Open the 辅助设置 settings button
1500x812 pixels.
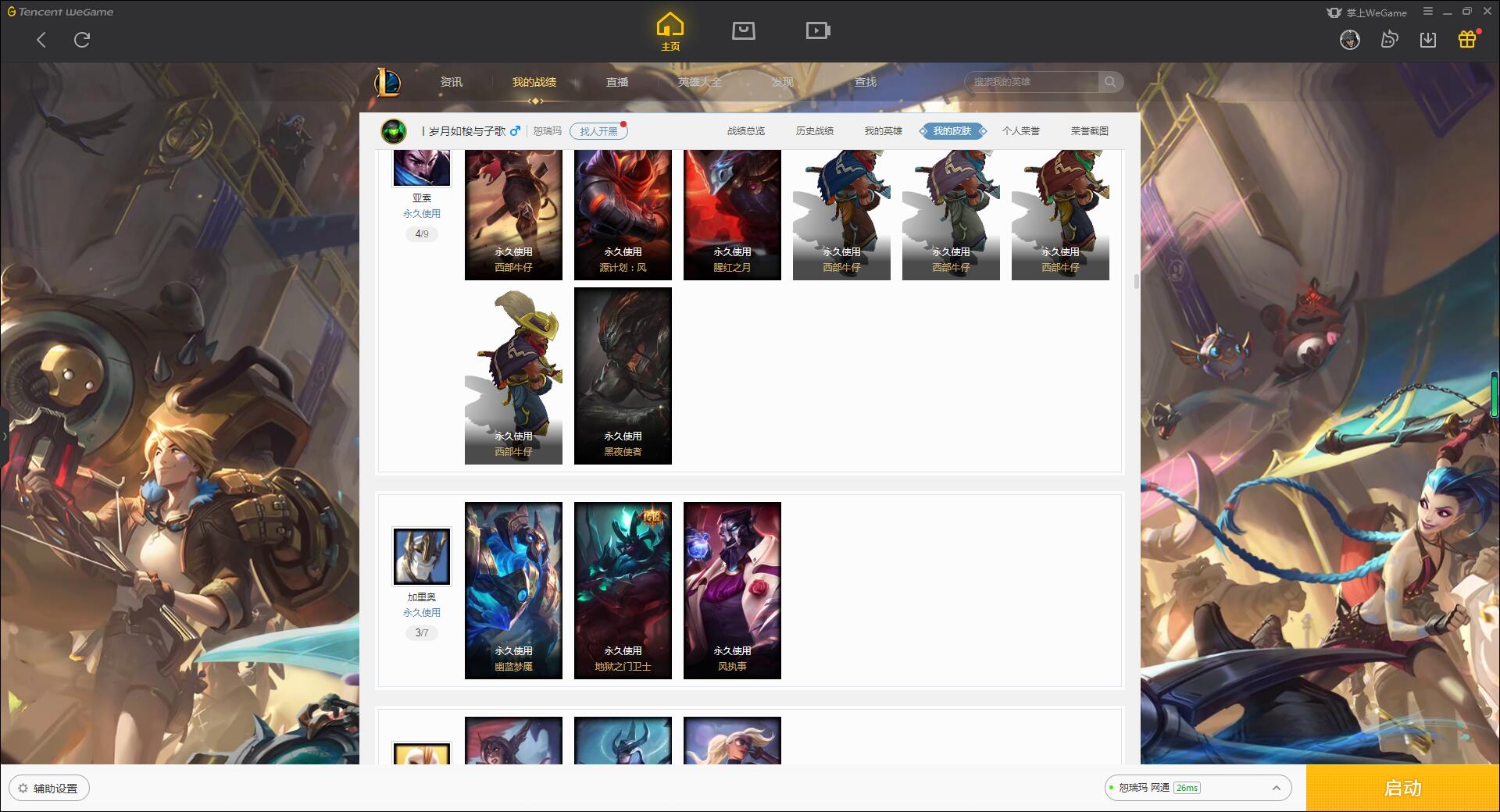tap(48, 789)
